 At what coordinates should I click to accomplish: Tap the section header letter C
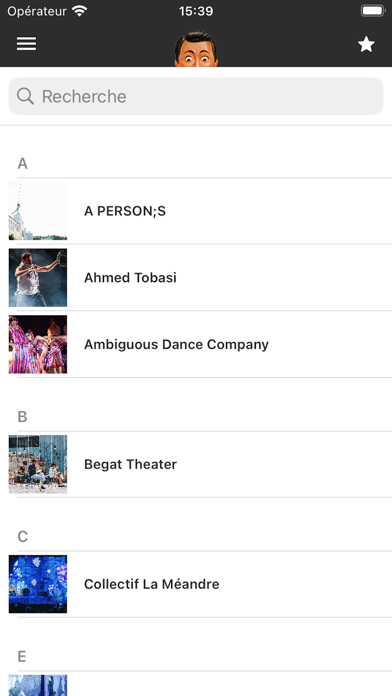click(x=23, y=537)
